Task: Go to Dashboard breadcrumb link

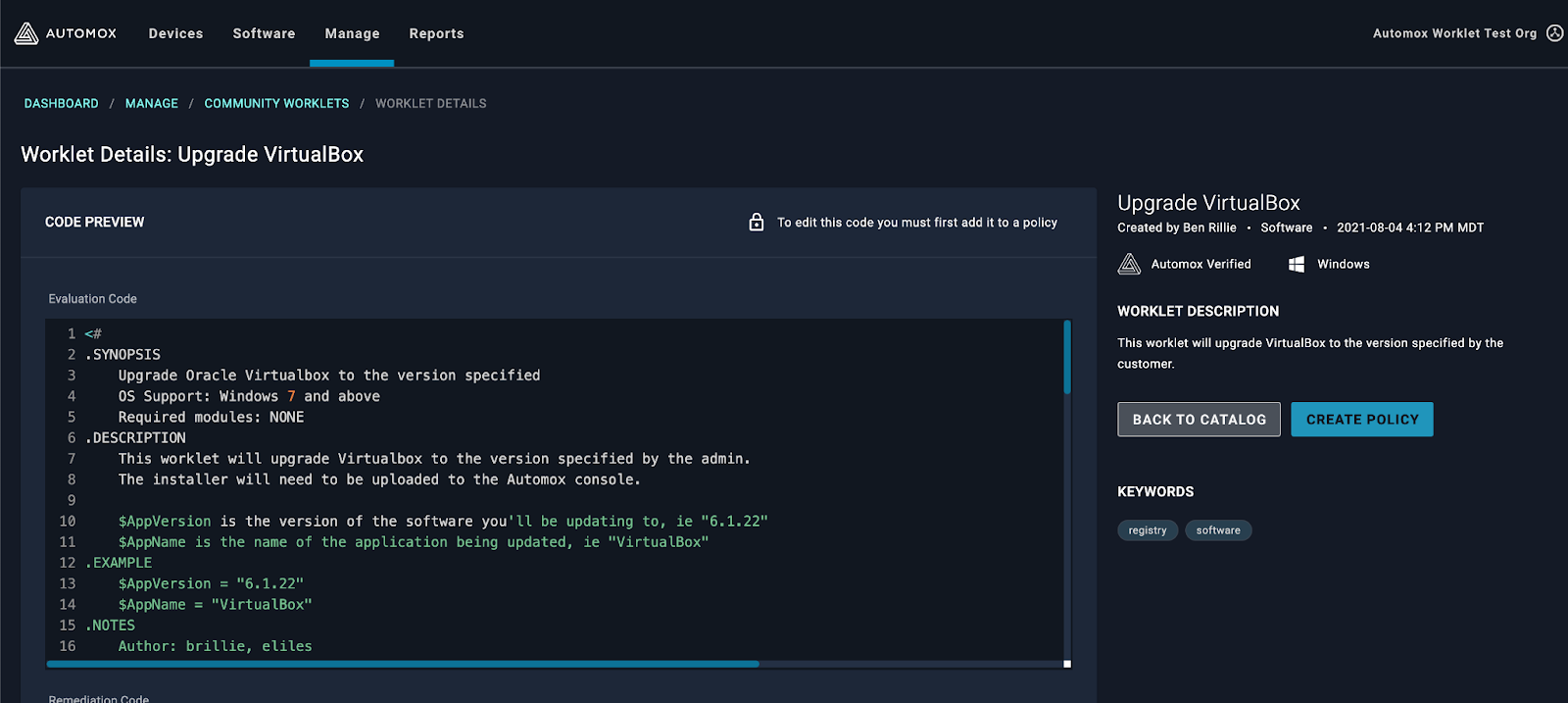Action: pyautogui.click(x=62, y=103)
